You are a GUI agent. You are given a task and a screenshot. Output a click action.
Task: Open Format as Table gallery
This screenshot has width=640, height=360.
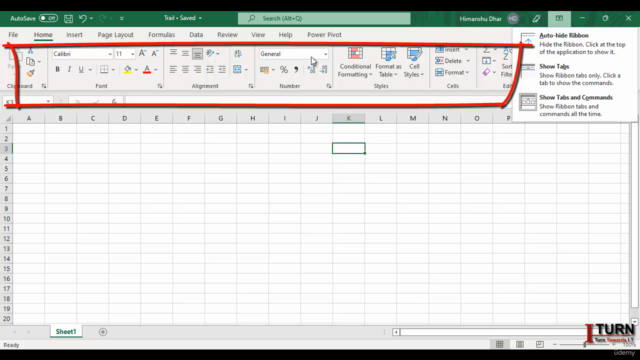(388, 62)
